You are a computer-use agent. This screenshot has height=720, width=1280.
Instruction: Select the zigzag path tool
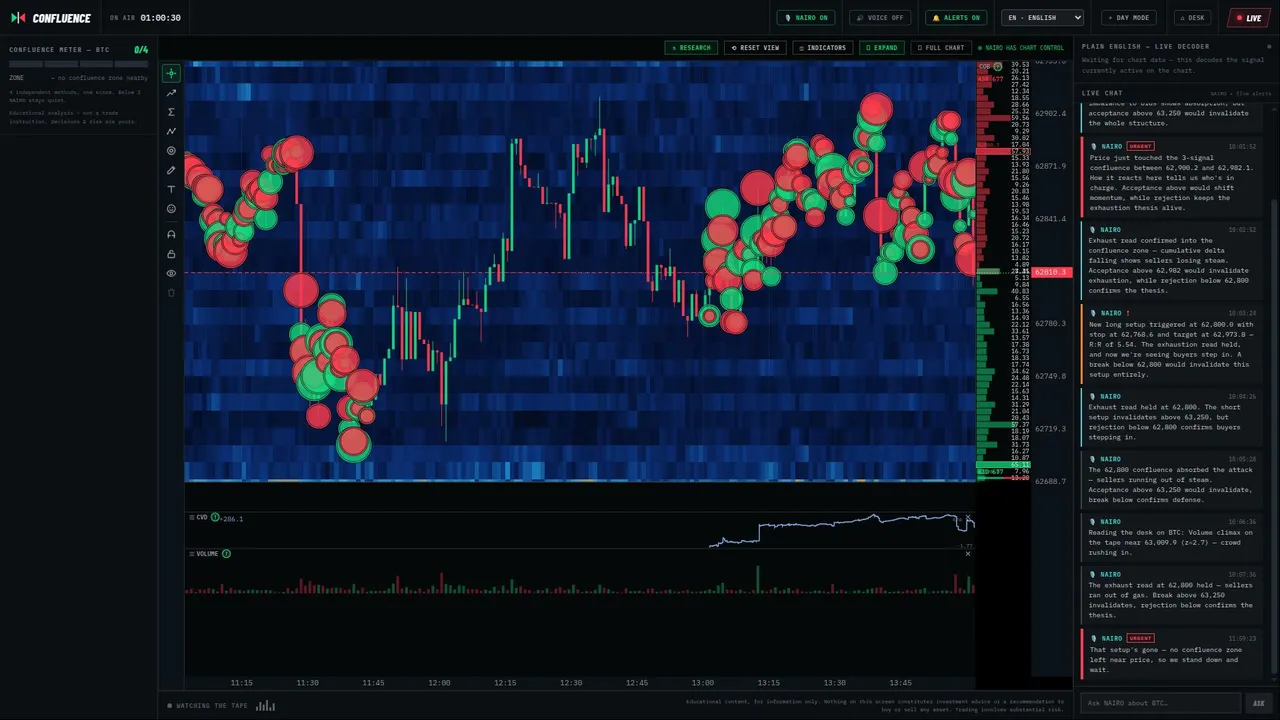click(x=171, y=131)
